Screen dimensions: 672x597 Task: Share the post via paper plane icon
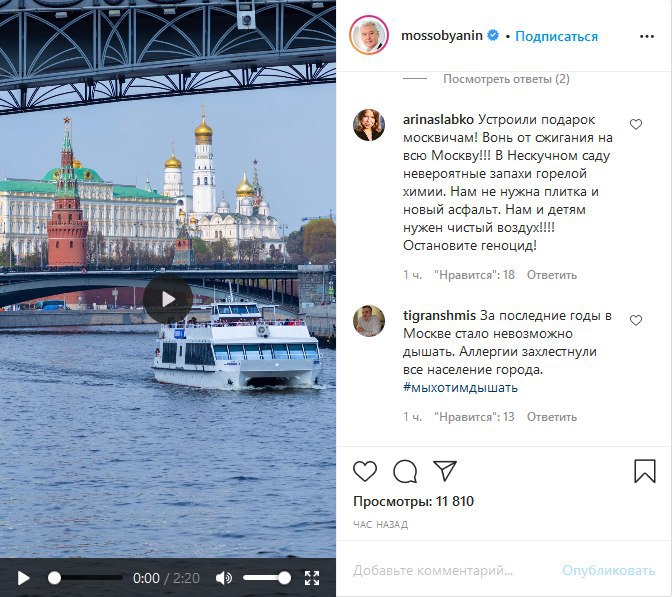coord(445,471)
